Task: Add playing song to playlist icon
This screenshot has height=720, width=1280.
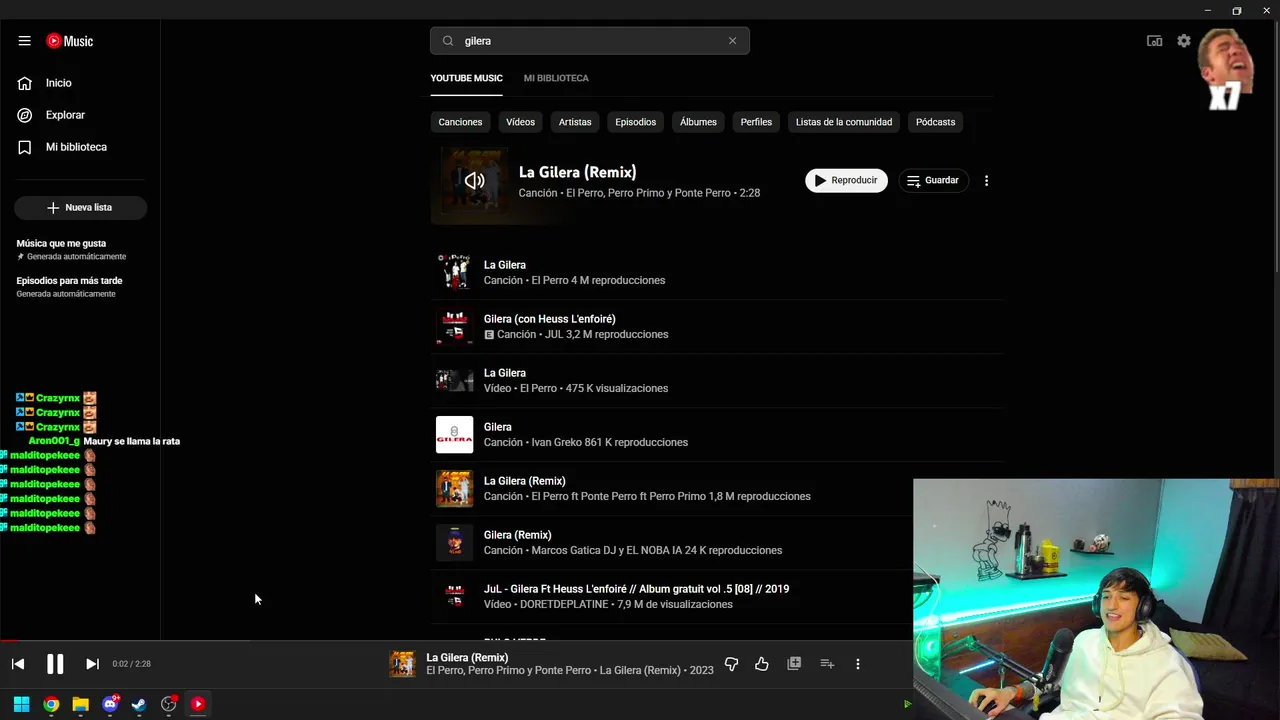Action: (827, 664)
